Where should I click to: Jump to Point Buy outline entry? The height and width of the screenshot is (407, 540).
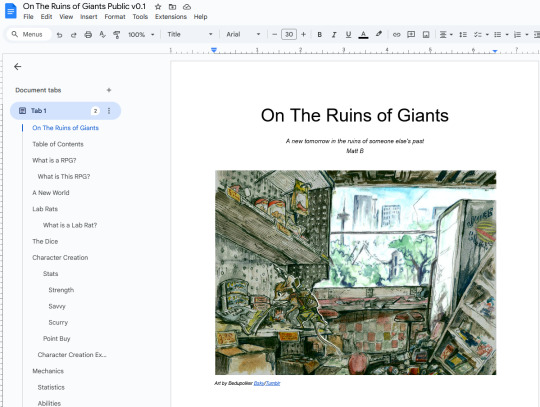(56, 338)
